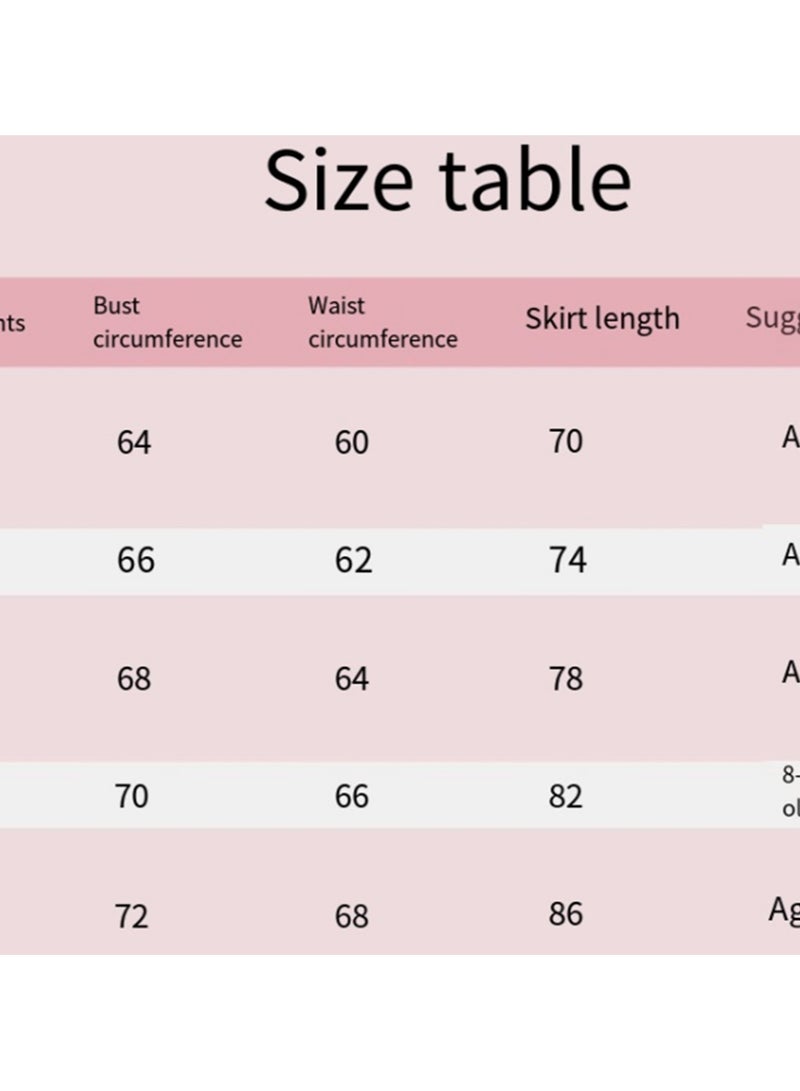Click the truncated header ending in nts
This screenshot has height=1091, width=800.
click(13, 323)
